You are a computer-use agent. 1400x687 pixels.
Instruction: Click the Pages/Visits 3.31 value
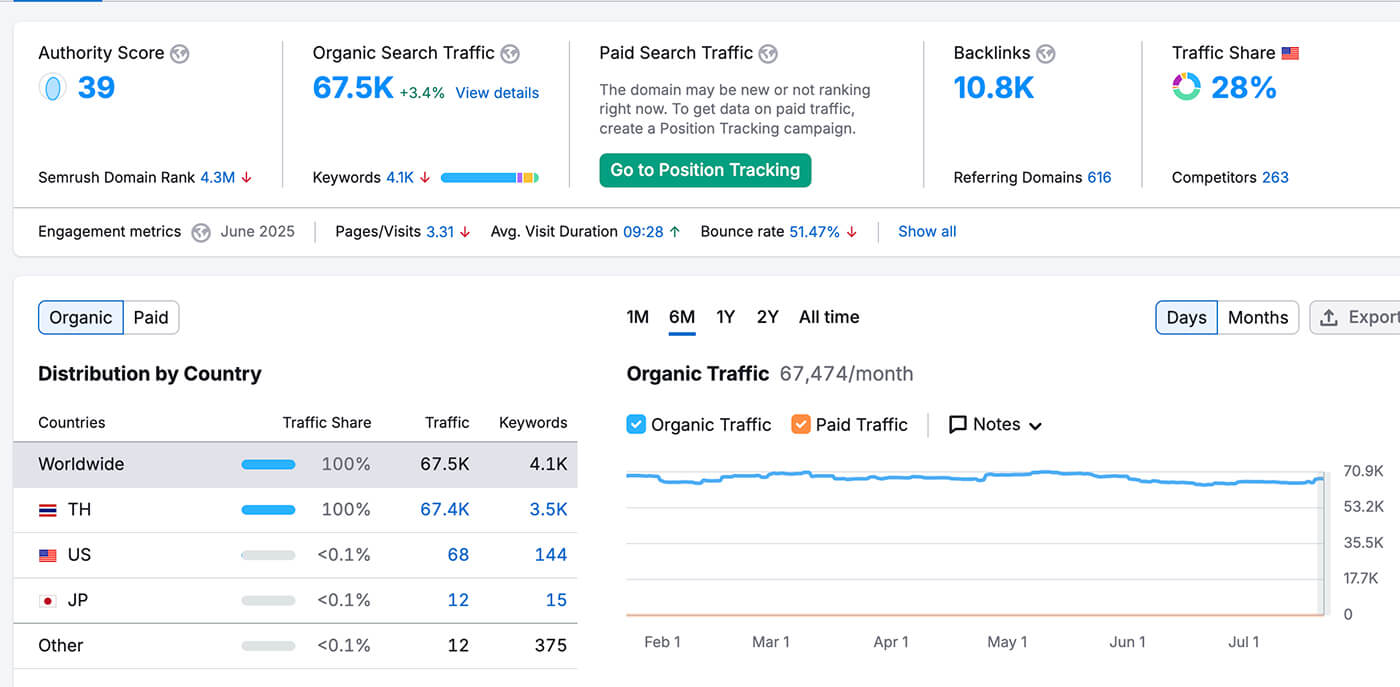click(x=440, y=232)
